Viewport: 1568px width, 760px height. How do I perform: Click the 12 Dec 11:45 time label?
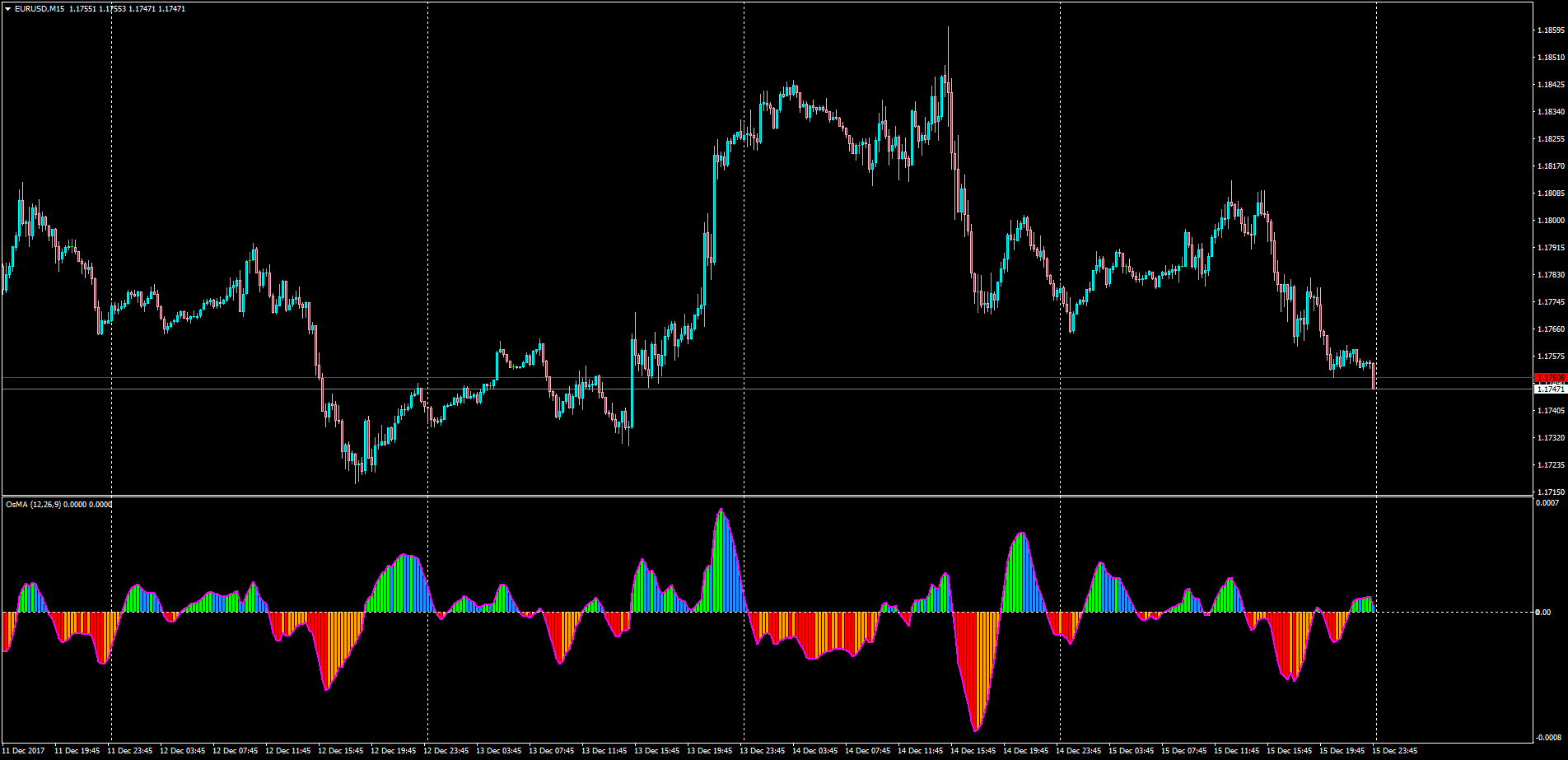288,751
